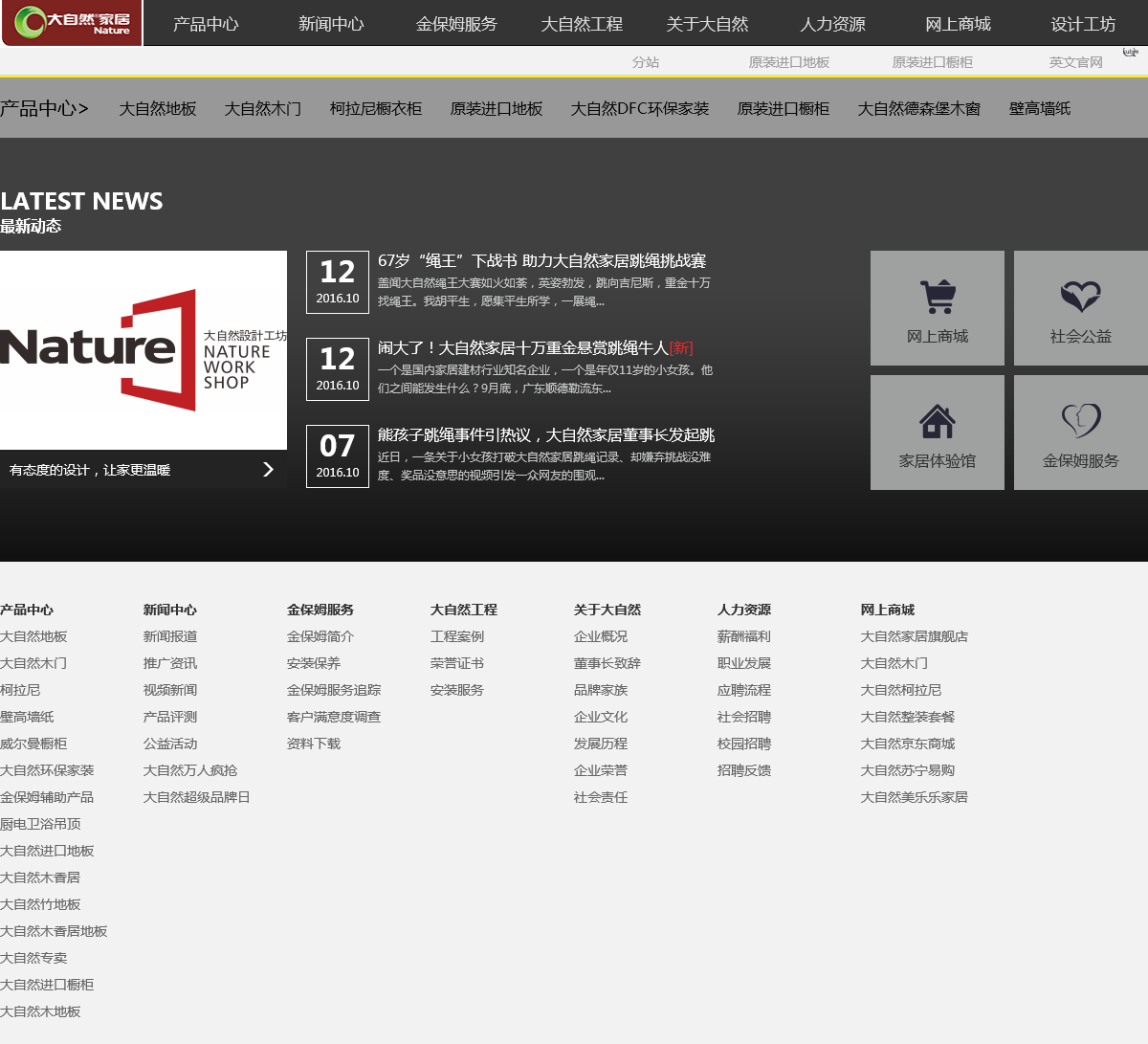1148x1044 pixels.
Task: Click footer link 客户满意度调查
Action: pyautogui.click(x=334, y=717)
